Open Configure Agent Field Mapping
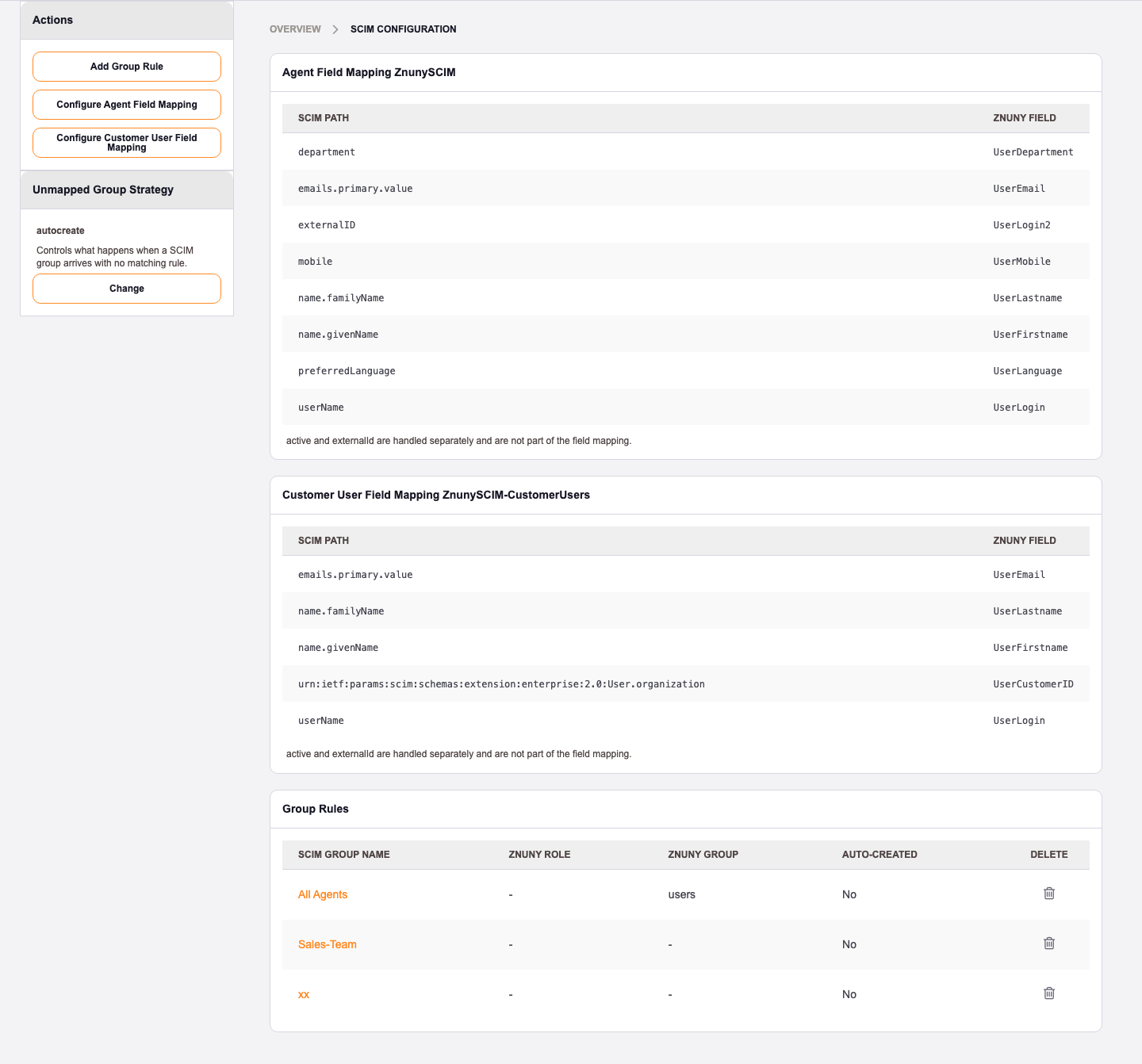Viewport: 1142px width, 1064px height. (x=127, y=105)
